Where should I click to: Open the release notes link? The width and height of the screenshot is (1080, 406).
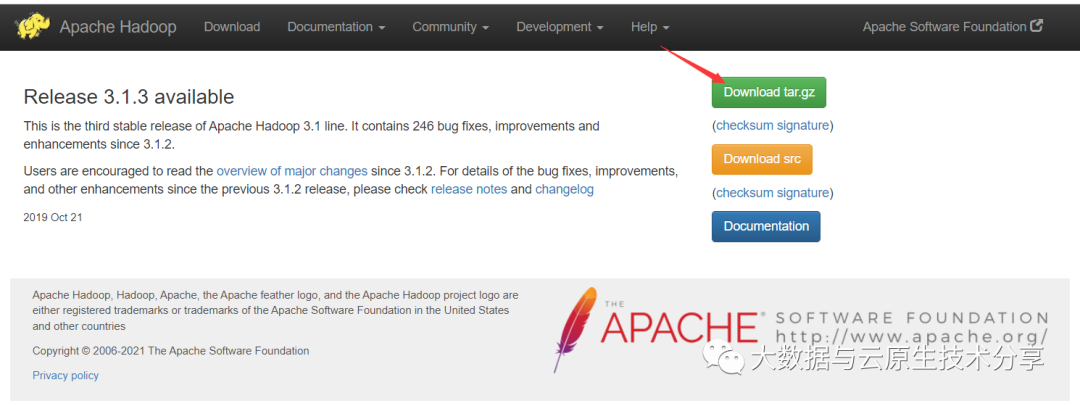pos(469,189)
